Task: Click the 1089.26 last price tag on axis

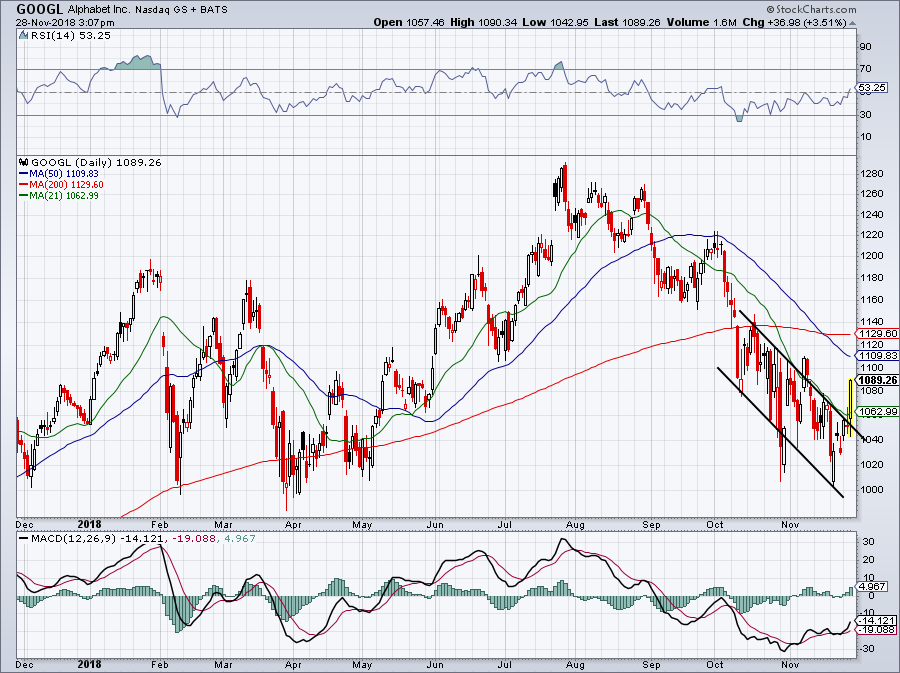Action: pyautogui.click(x=876, y=380)
